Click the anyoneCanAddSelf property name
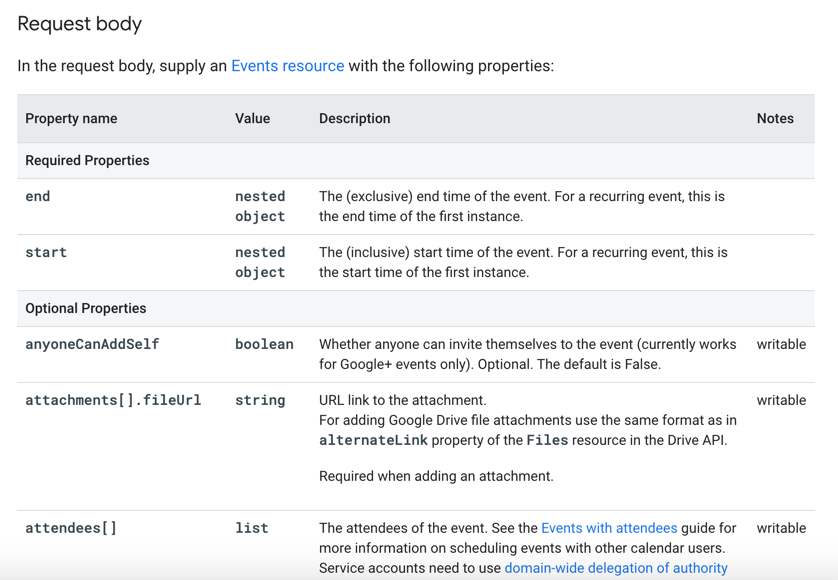This screenshot has height=580, width=838. [92, 344]
